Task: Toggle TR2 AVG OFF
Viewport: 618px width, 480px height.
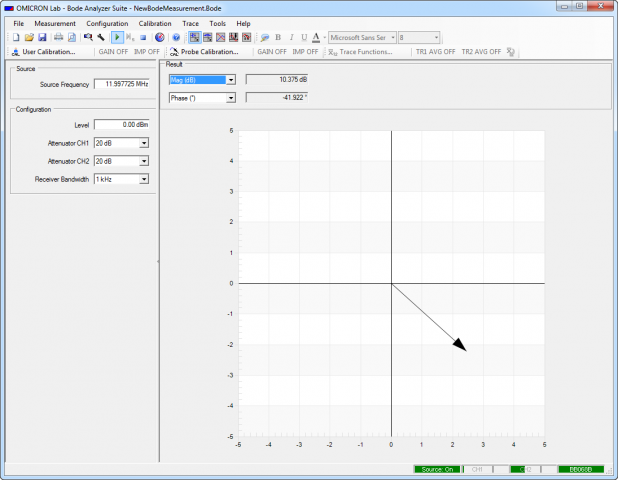Action: tap(481, 52)
